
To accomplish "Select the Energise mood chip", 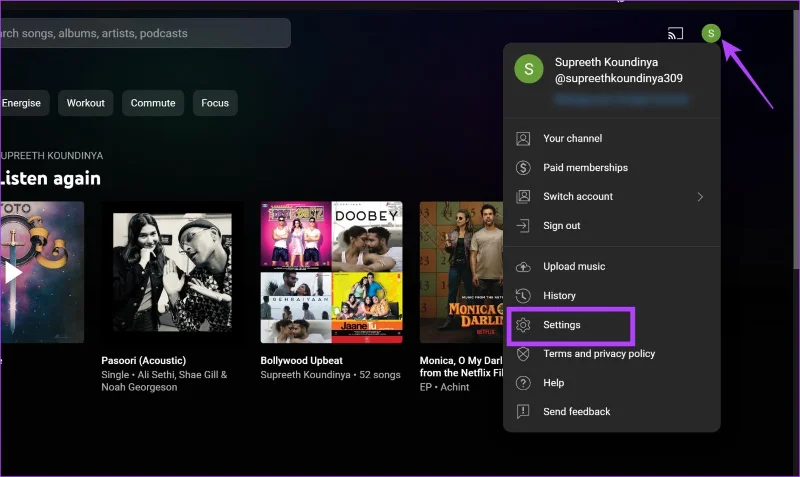I will click(x=23, y=103).
